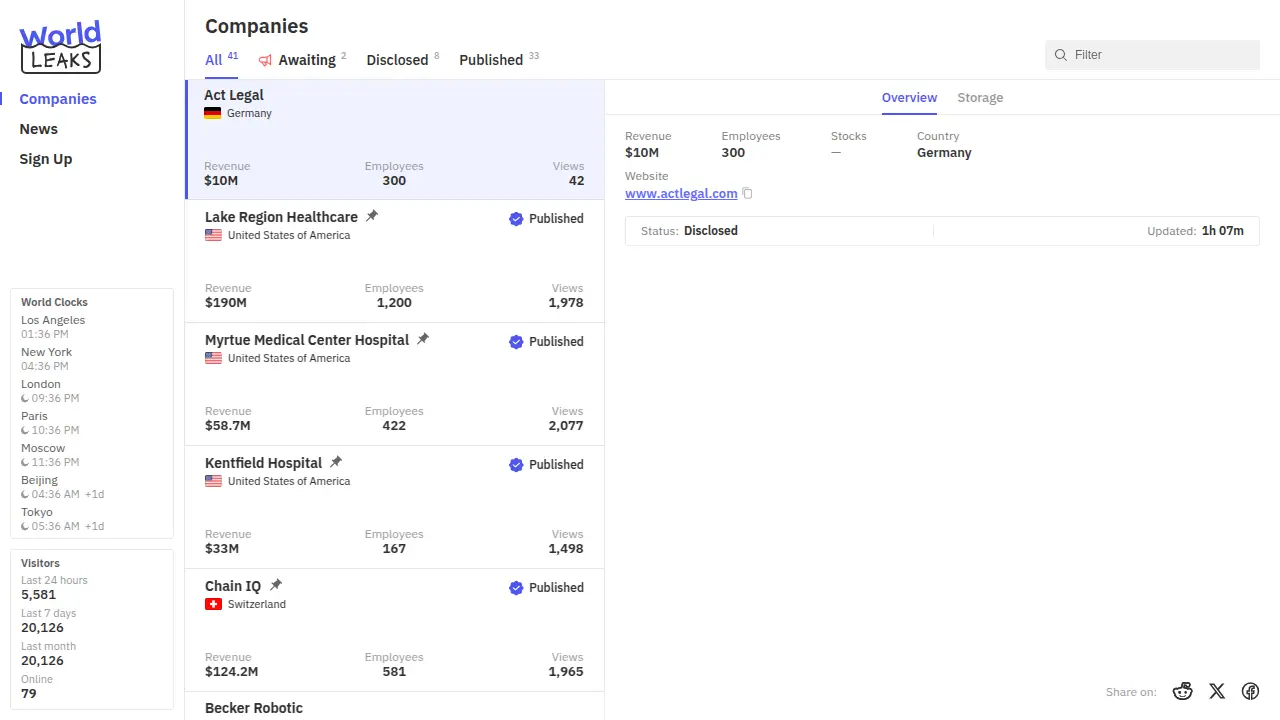This screenshot has height=720, width=1280.
Task: Go to News in sidebar
Action: click(39, 129)
